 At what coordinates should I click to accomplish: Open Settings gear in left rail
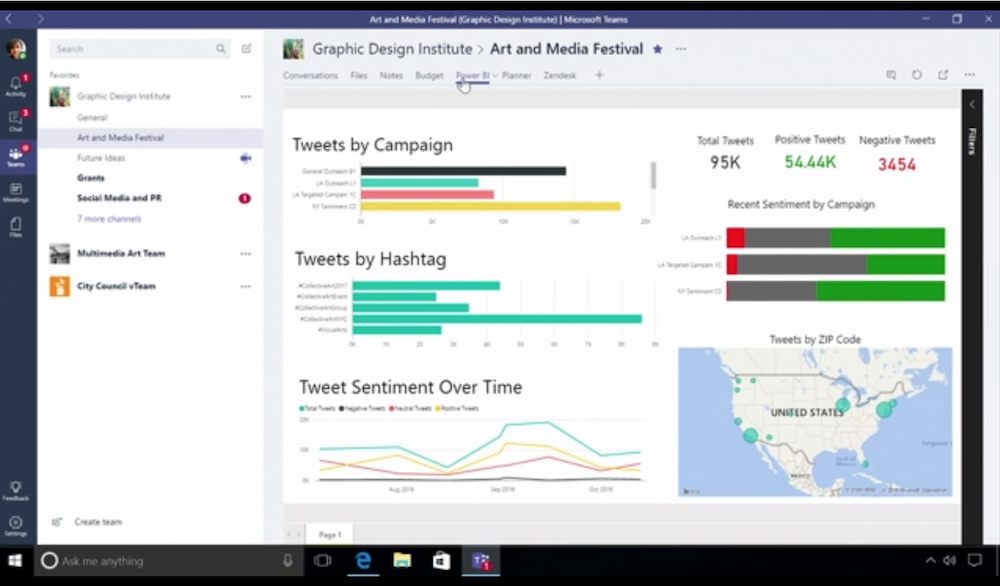point(16,525)
